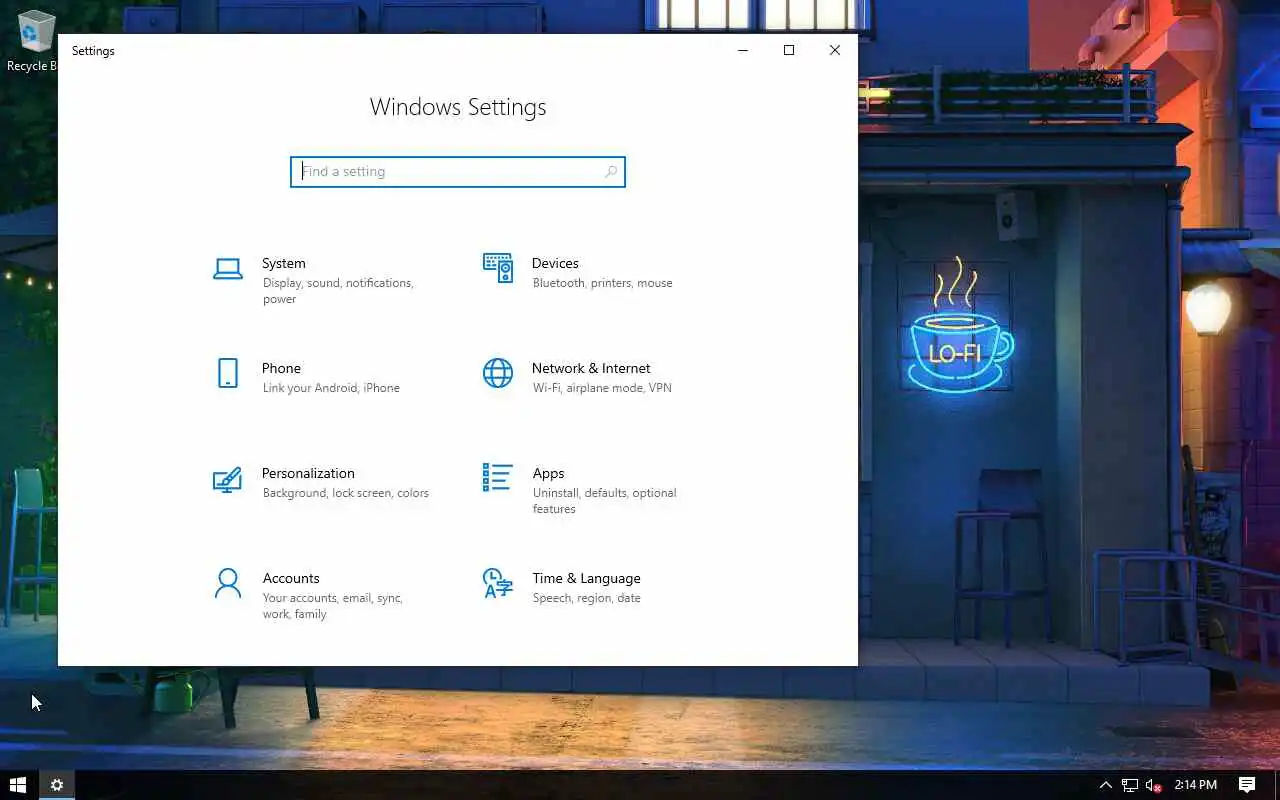Open the Time & Language icon
The image size is (1280, 800).
click(498, 583)
